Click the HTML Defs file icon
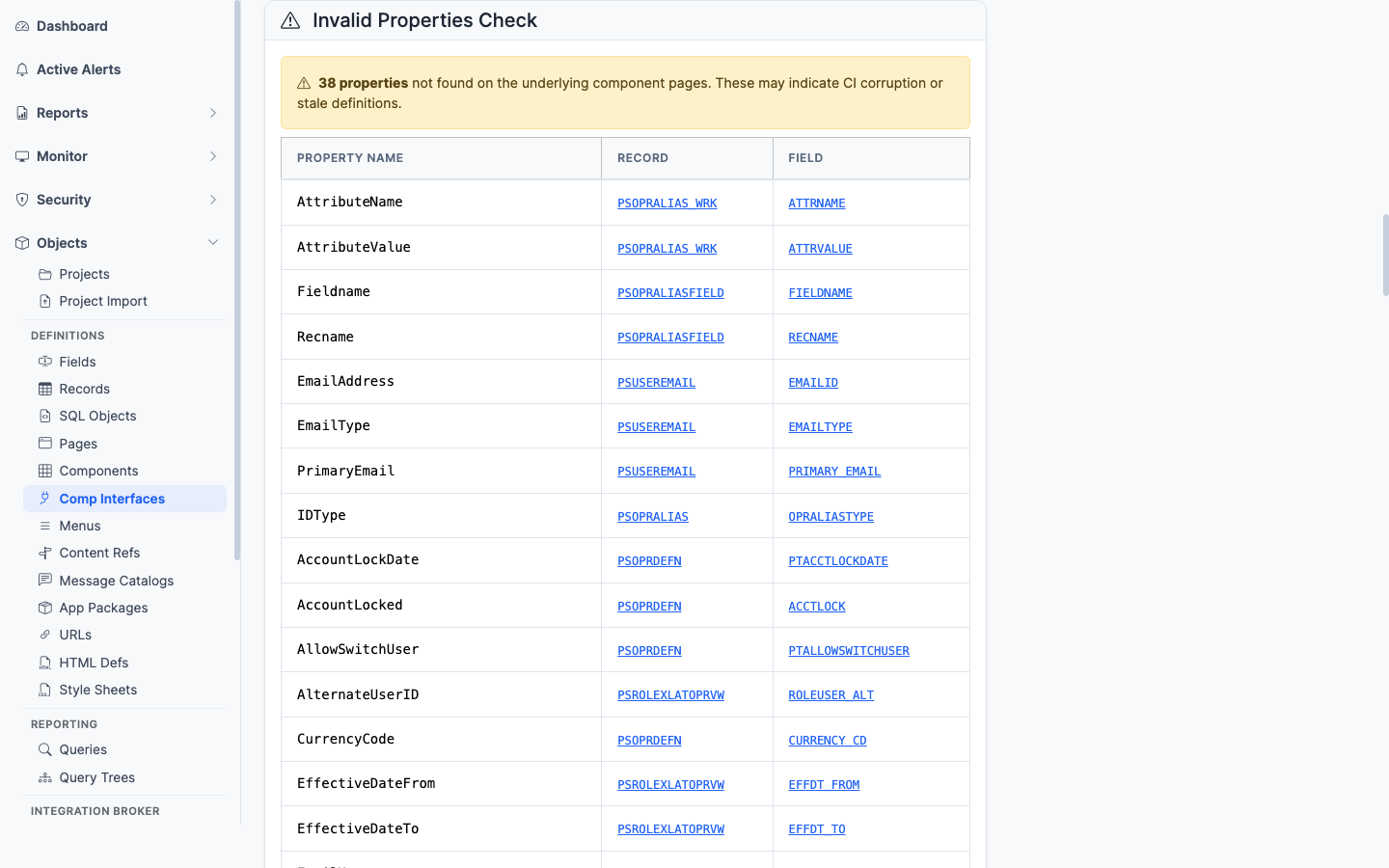Screen dimensions: 1389x868 tap(45, 663)
